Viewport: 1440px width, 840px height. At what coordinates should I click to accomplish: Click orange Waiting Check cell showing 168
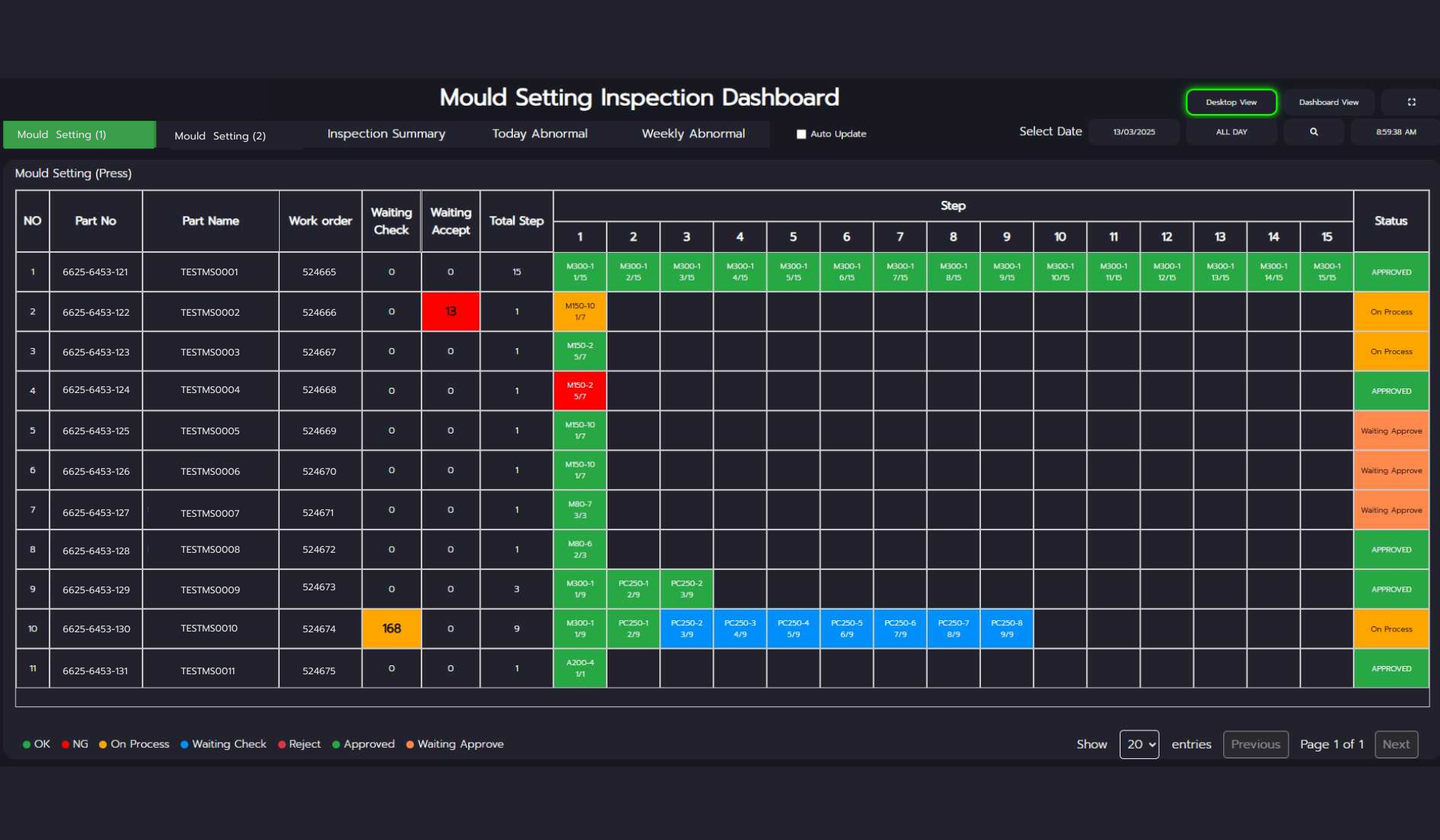391,628
